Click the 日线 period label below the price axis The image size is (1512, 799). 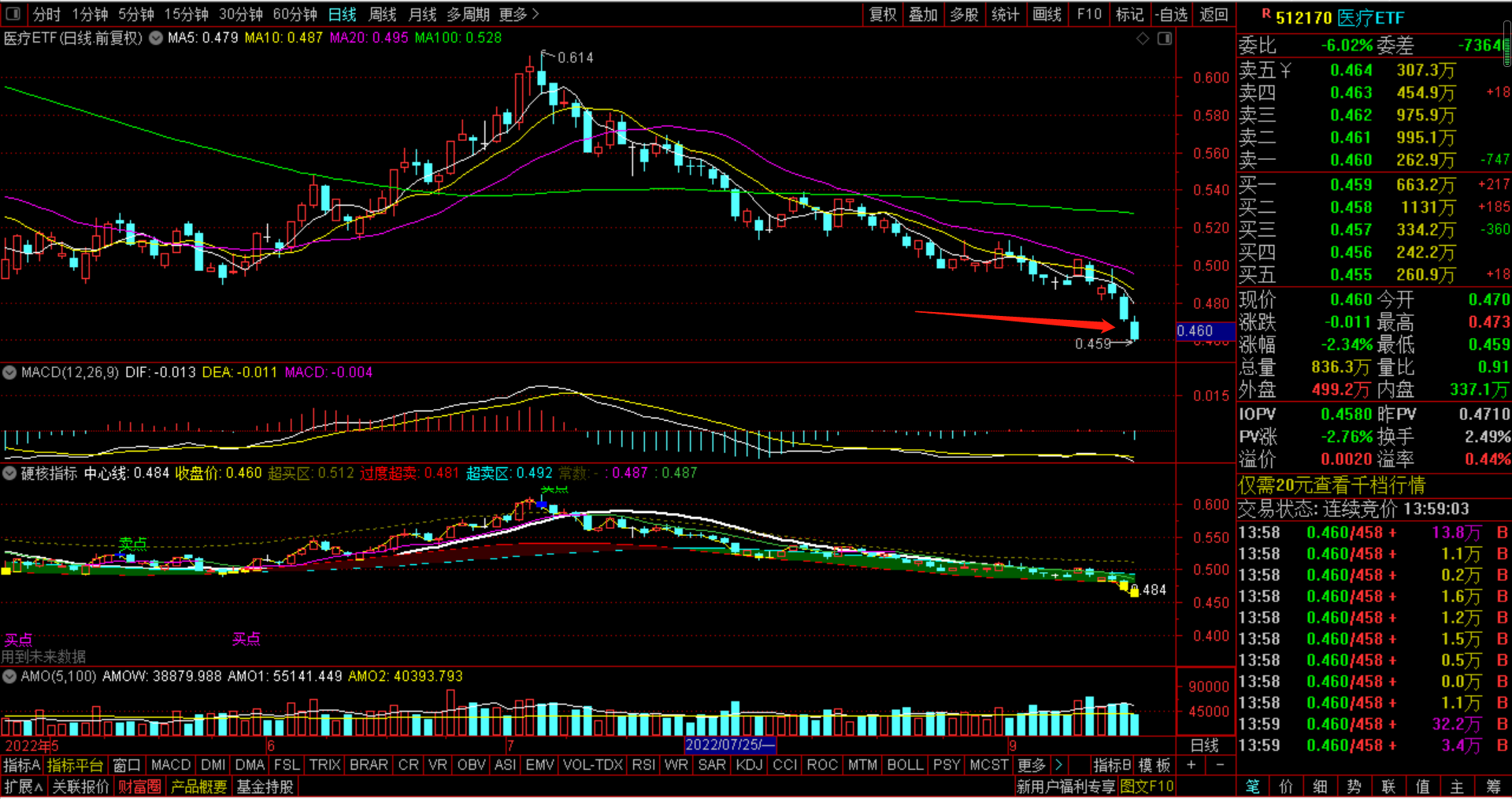pos(1205,745)
